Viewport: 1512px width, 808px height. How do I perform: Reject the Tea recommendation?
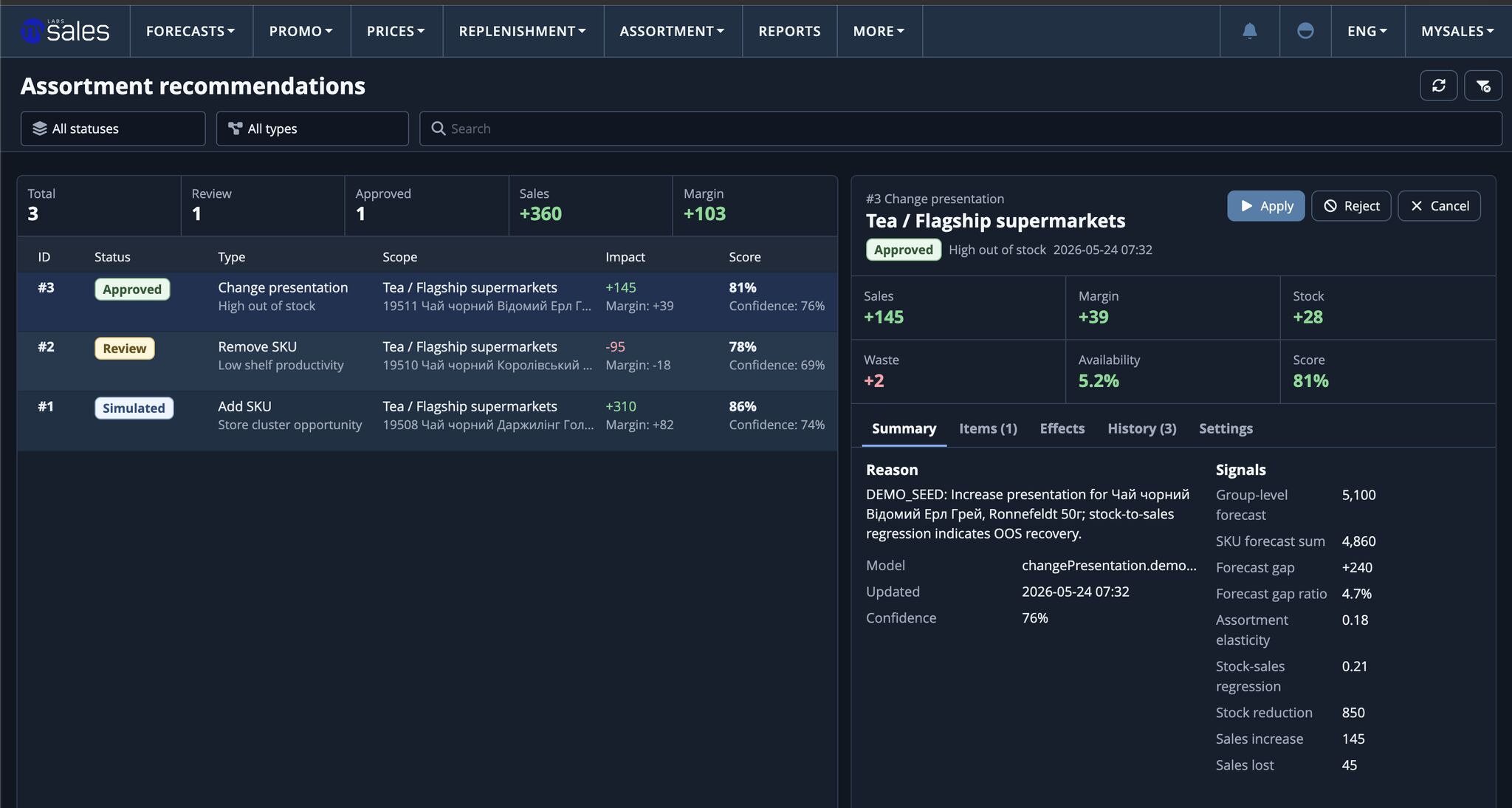click(x=1351, y=206)
